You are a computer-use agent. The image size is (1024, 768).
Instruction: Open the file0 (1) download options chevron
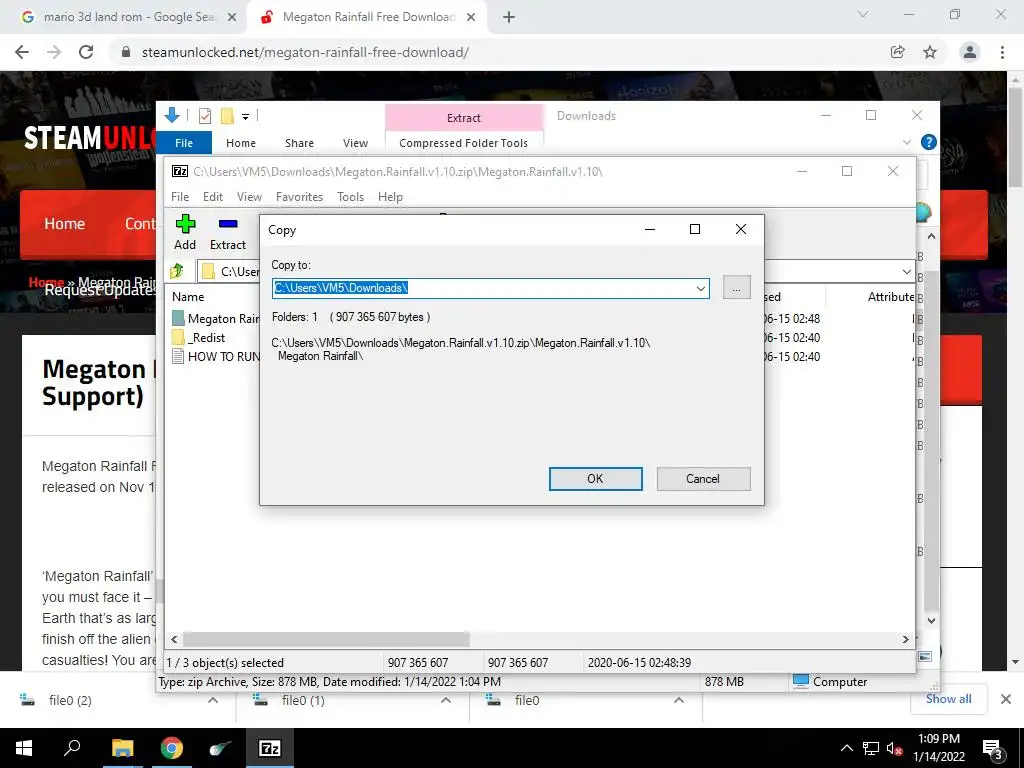point(446,700)
